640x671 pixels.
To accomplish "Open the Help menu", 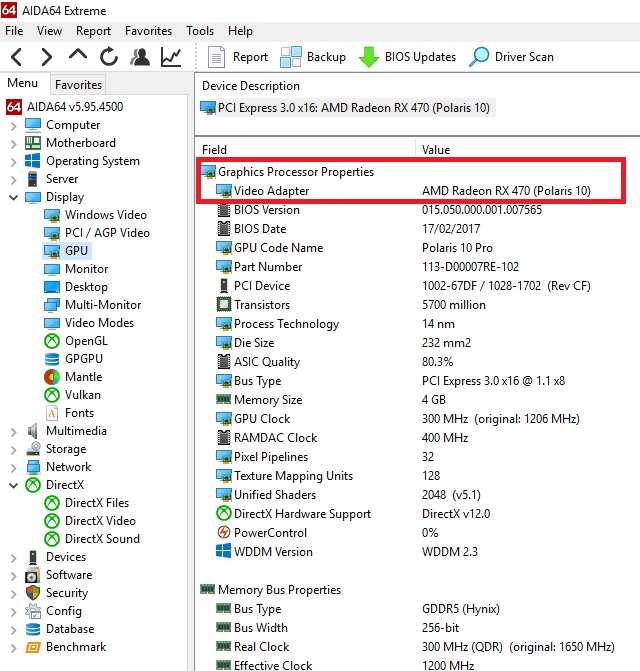I will pyautogui.click(x=240, y=31).
